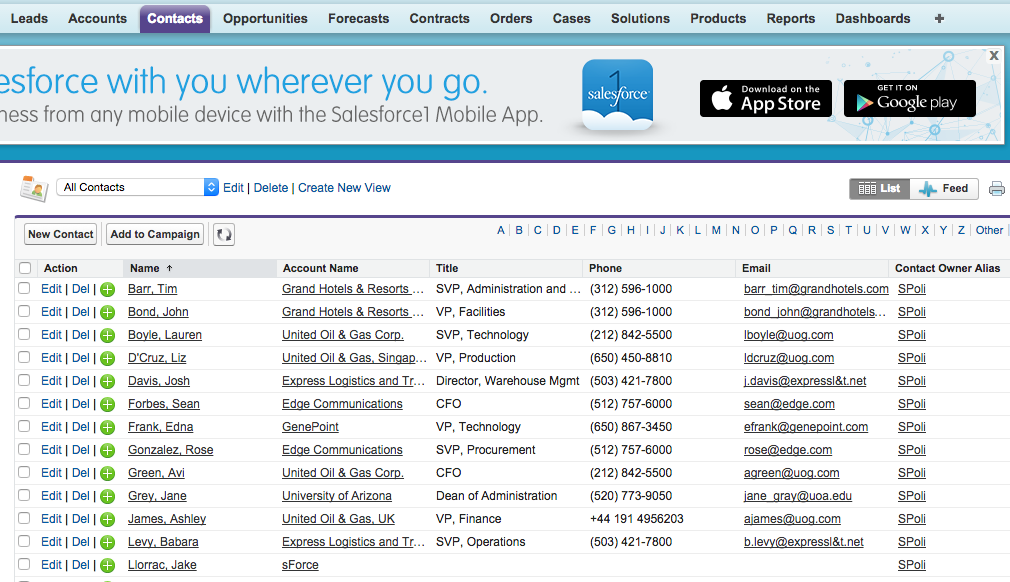Click the green plus icon for D'Cruz, Liz
Viewport: 1010px width, 582px height.
point(108,359)
